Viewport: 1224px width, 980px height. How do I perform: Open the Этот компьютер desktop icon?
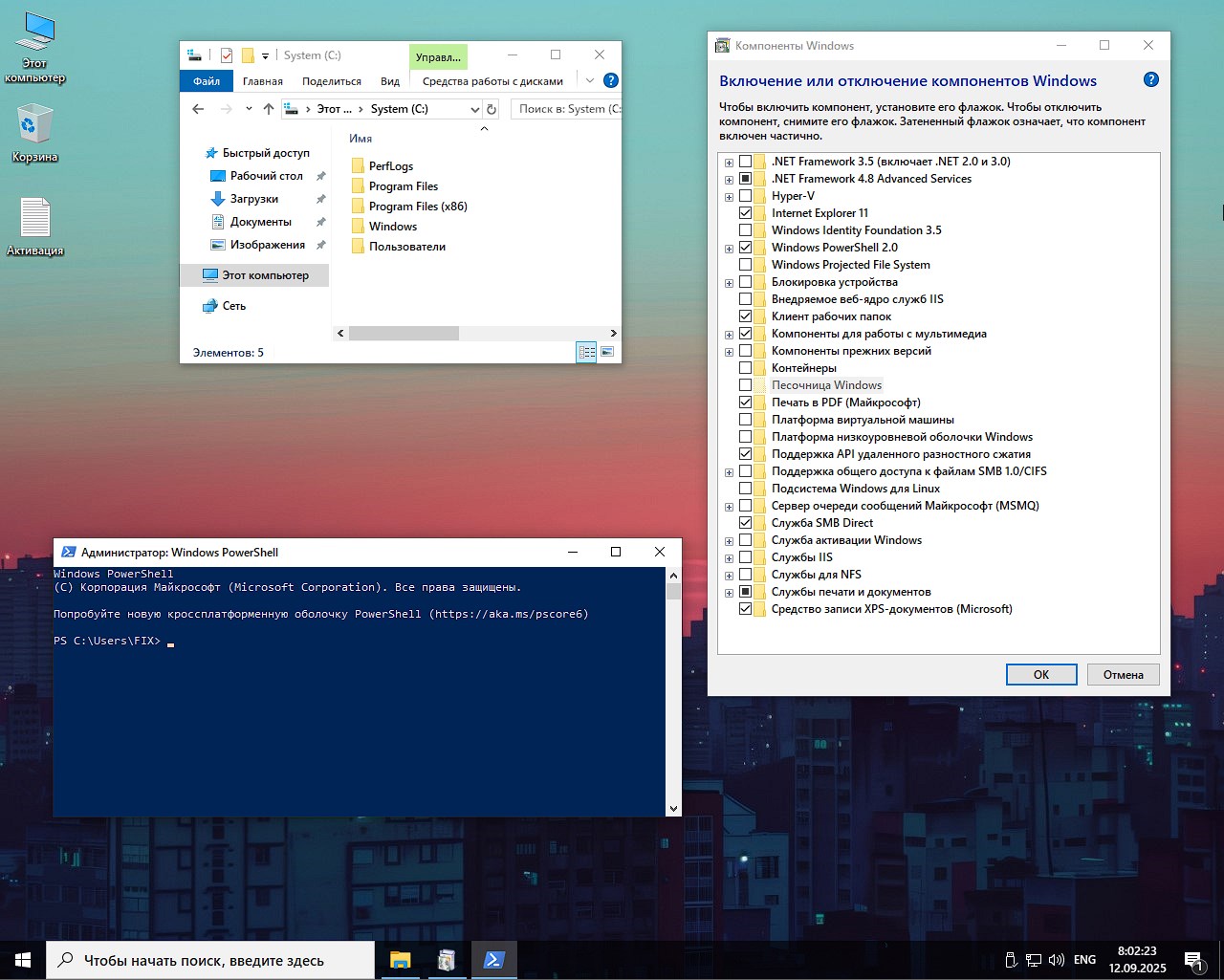(35, 48)
